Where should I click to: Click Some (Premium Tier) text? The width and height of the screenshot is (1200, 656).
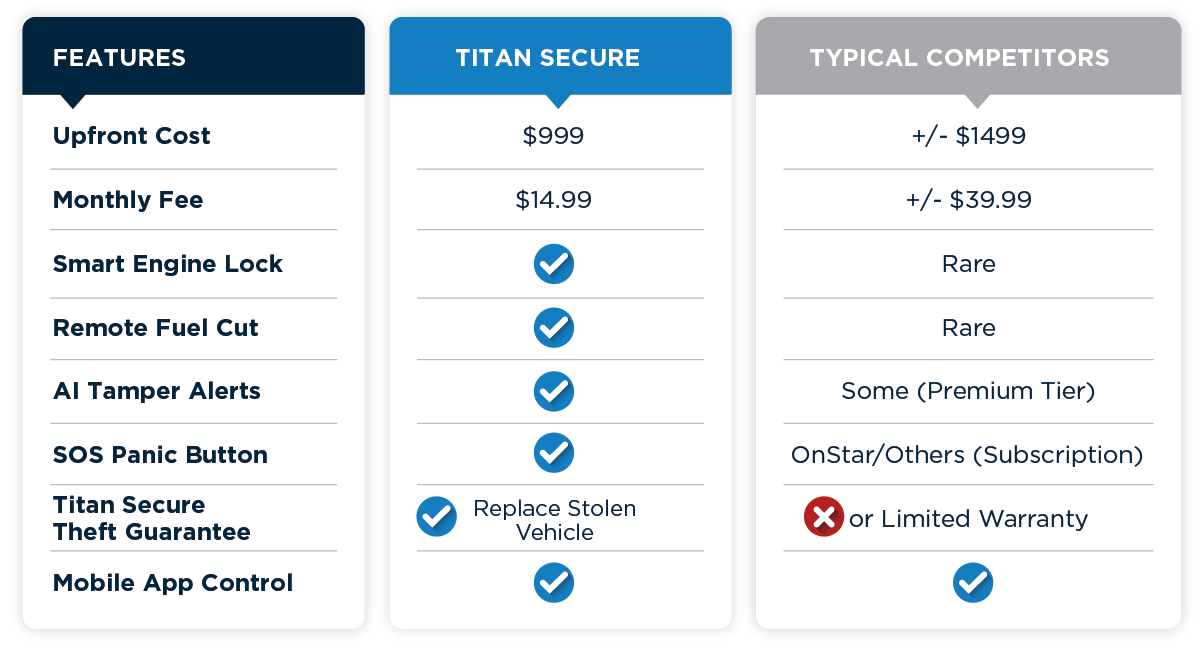click(x=968, y=391)
